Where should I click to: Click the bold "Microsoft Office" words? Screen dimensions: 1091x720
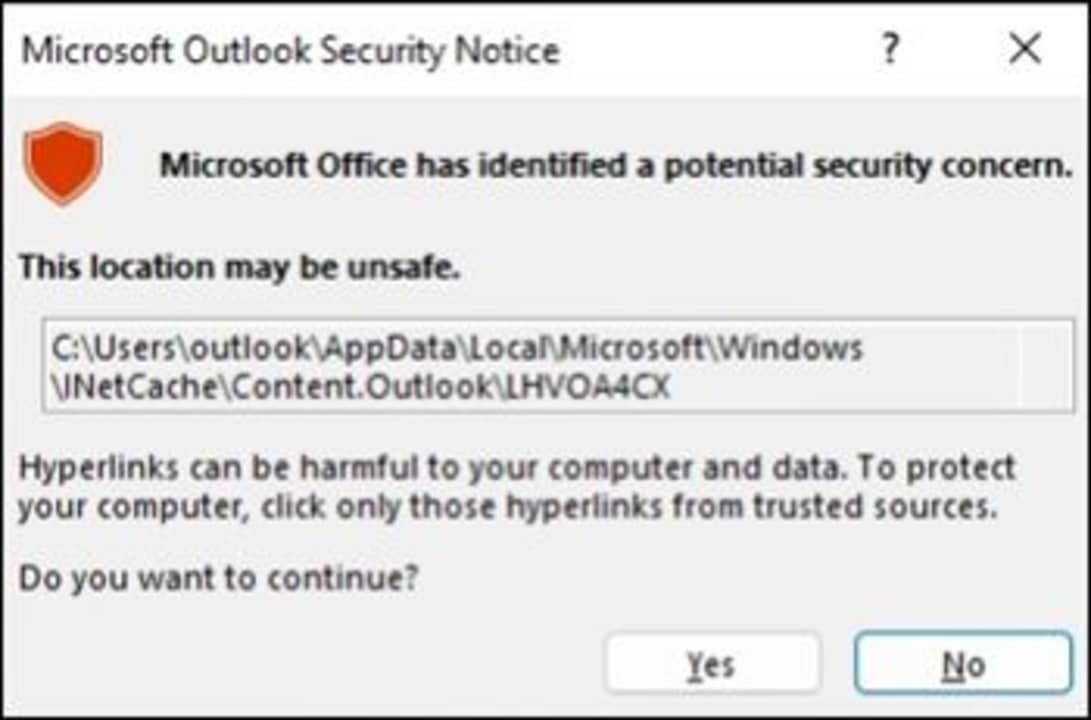tap(285, 165)
